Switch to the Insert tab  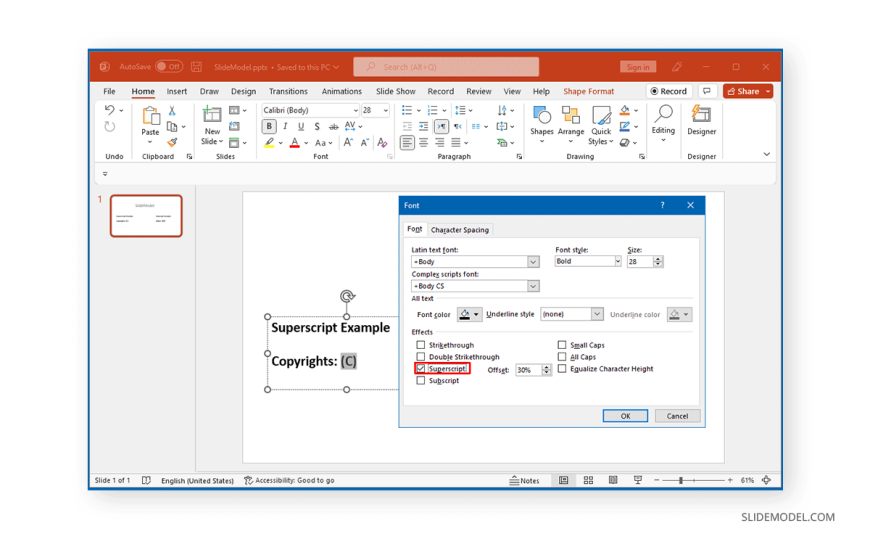(176, 91)
